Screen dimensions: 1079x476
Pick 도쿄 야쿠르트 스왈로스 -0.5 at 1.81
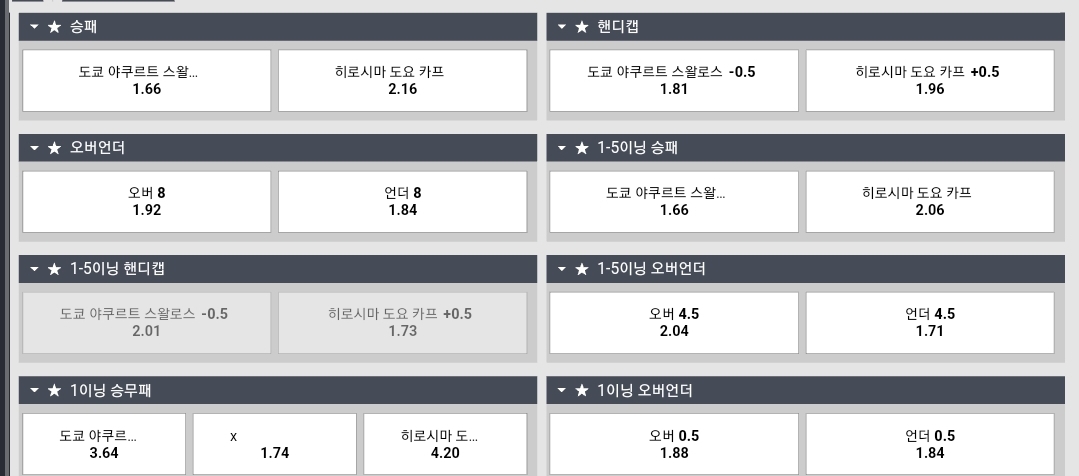point(674,80)
